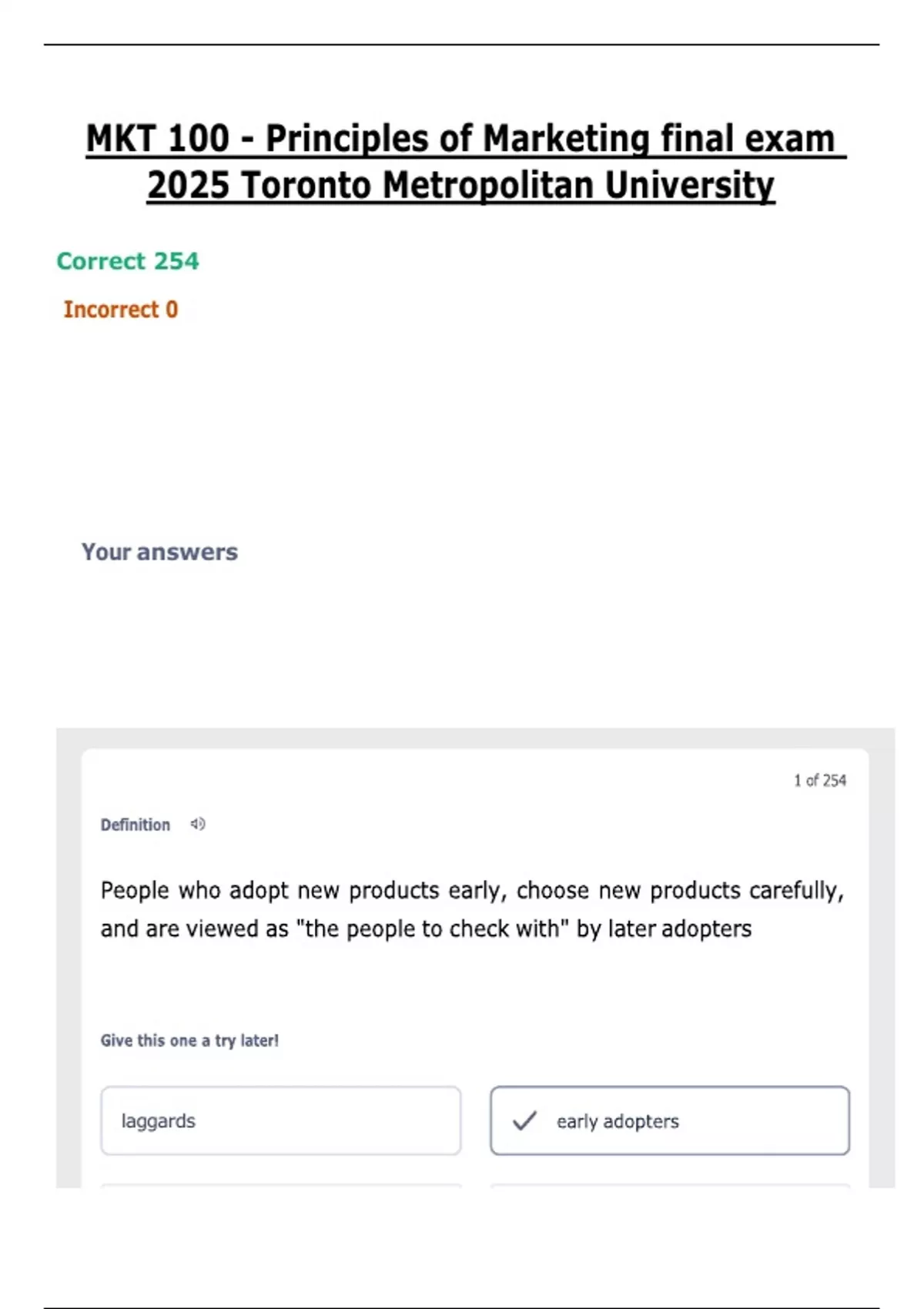Image resolution: width=924 pixels, height=1309 pixels.
Task: Click the definition line starting "People who adopt"
Action: click(x=471, y=890)
